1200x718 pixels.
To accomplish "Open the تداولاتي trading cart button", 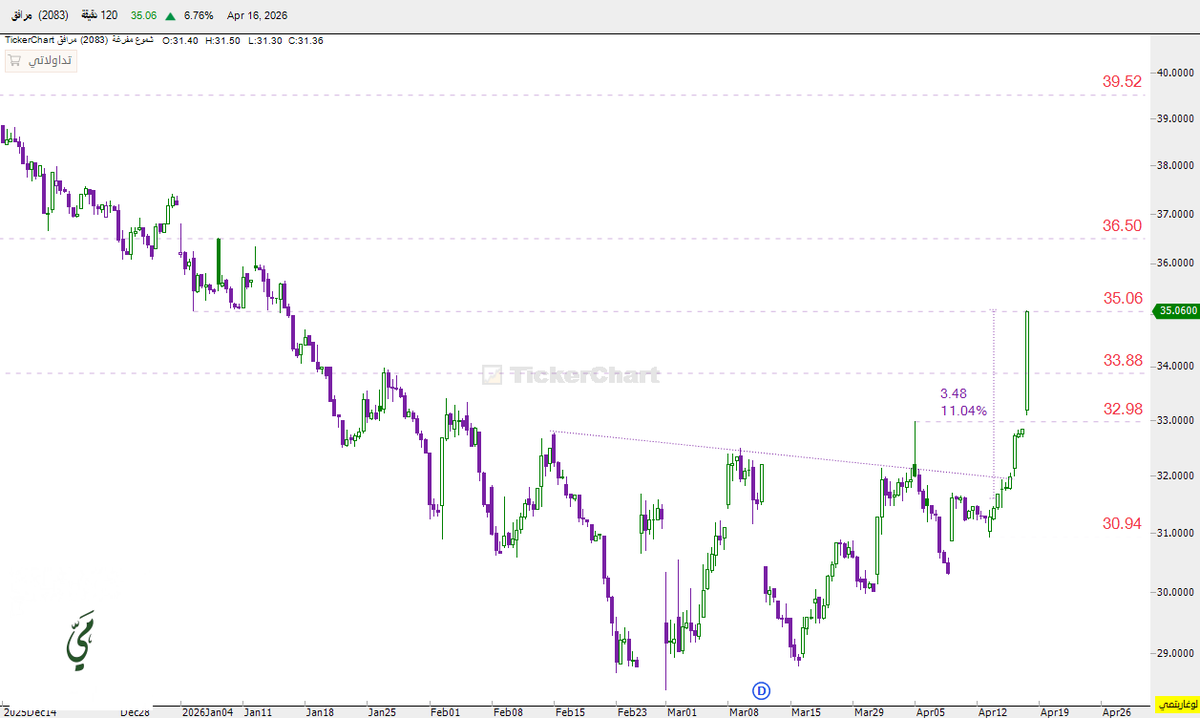I will click(41, 61).
